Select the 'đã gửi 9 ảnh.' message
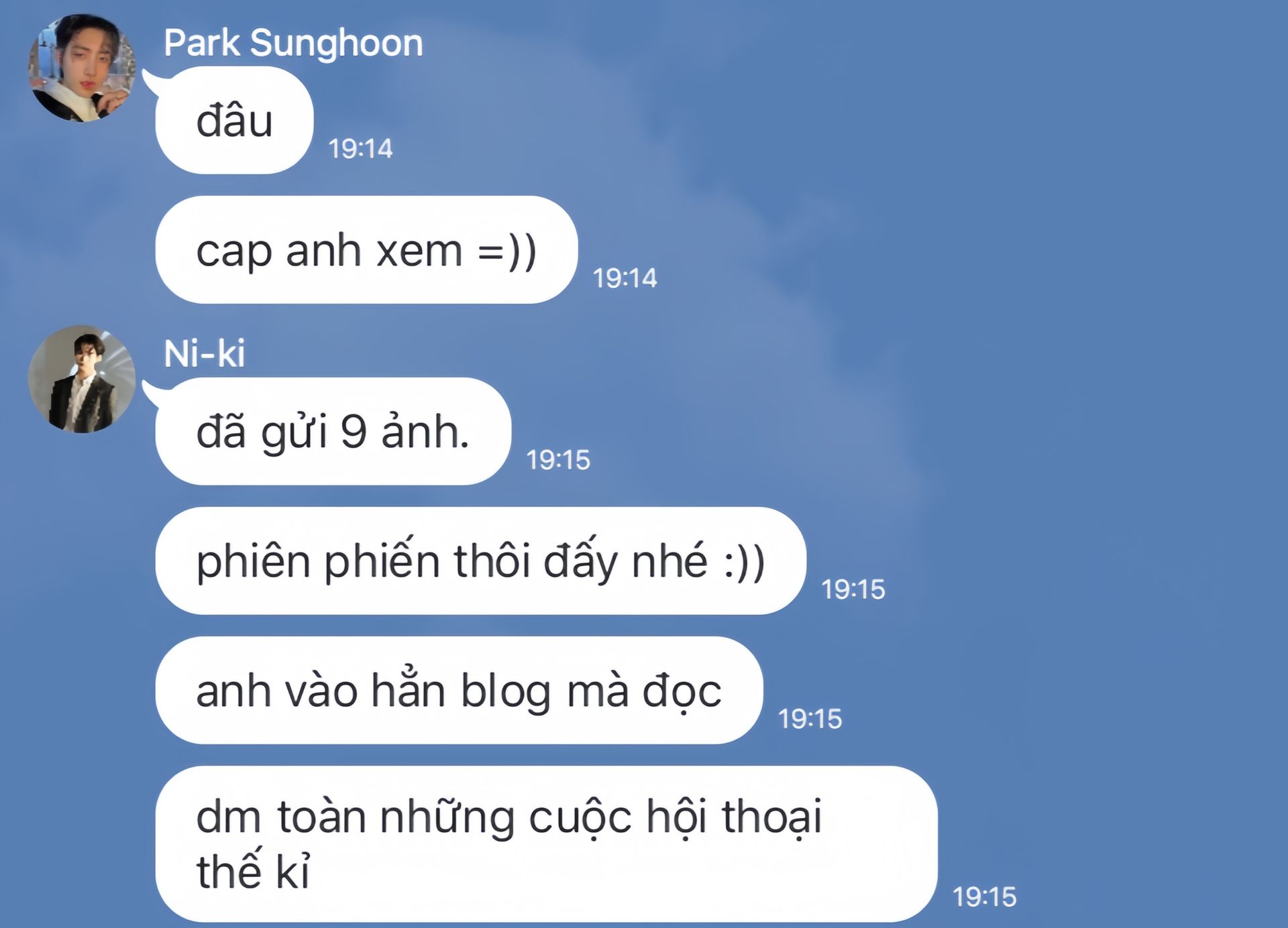1288x928 pixels. click(333, 431)
